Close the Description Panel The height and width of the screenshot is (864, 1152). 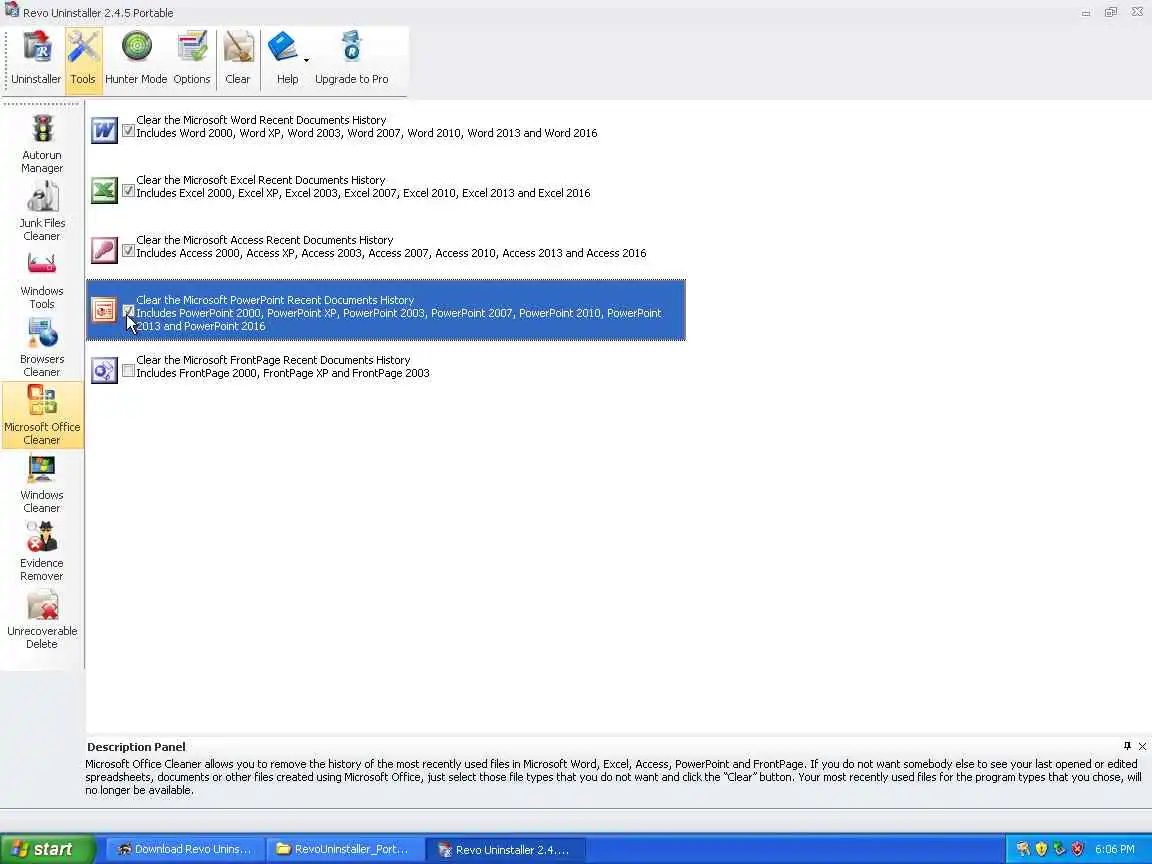(x=1142, y=746)
